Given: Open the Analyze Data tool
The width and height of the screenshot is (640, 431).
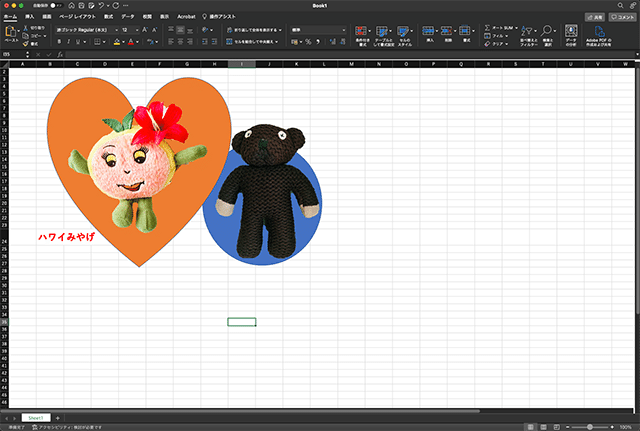Looking at the screenshot, I should coord(572,31).
